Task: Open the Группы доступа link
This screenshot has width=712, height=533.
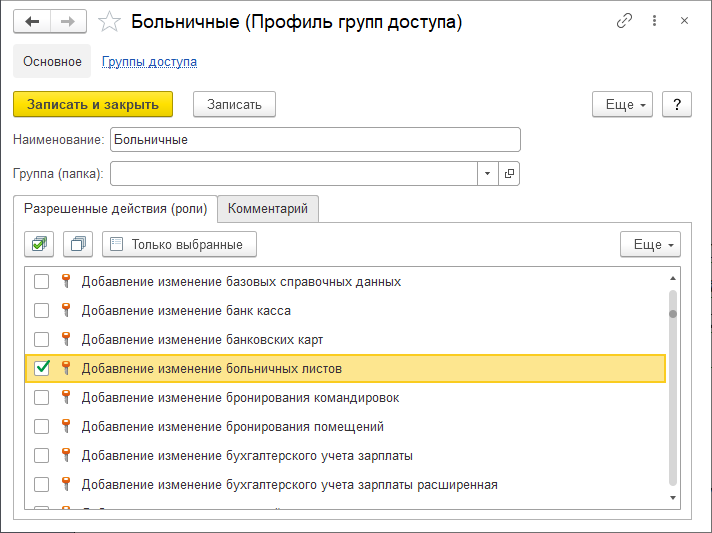Action: pos(149,61)
